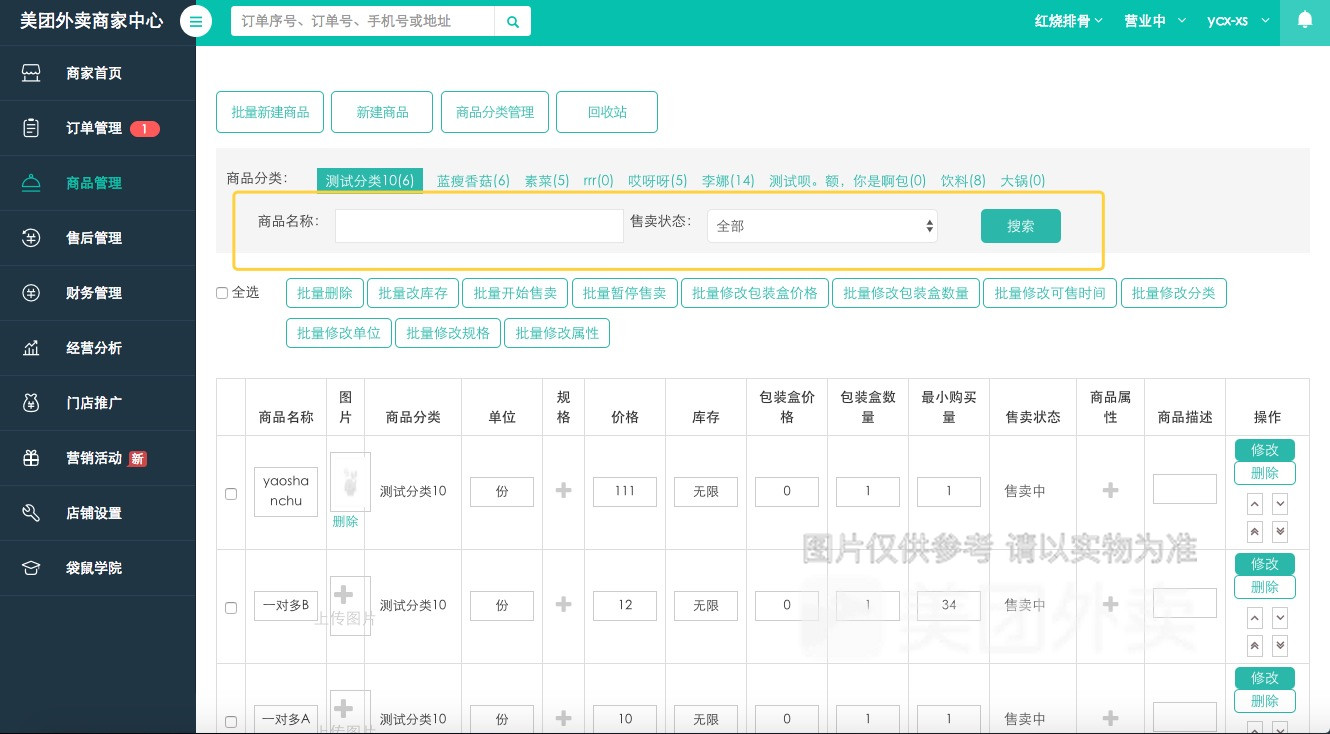Click the magnifier search icon in header
The width and height of the screenshot is (1330, 734).
tap(512, 21)
